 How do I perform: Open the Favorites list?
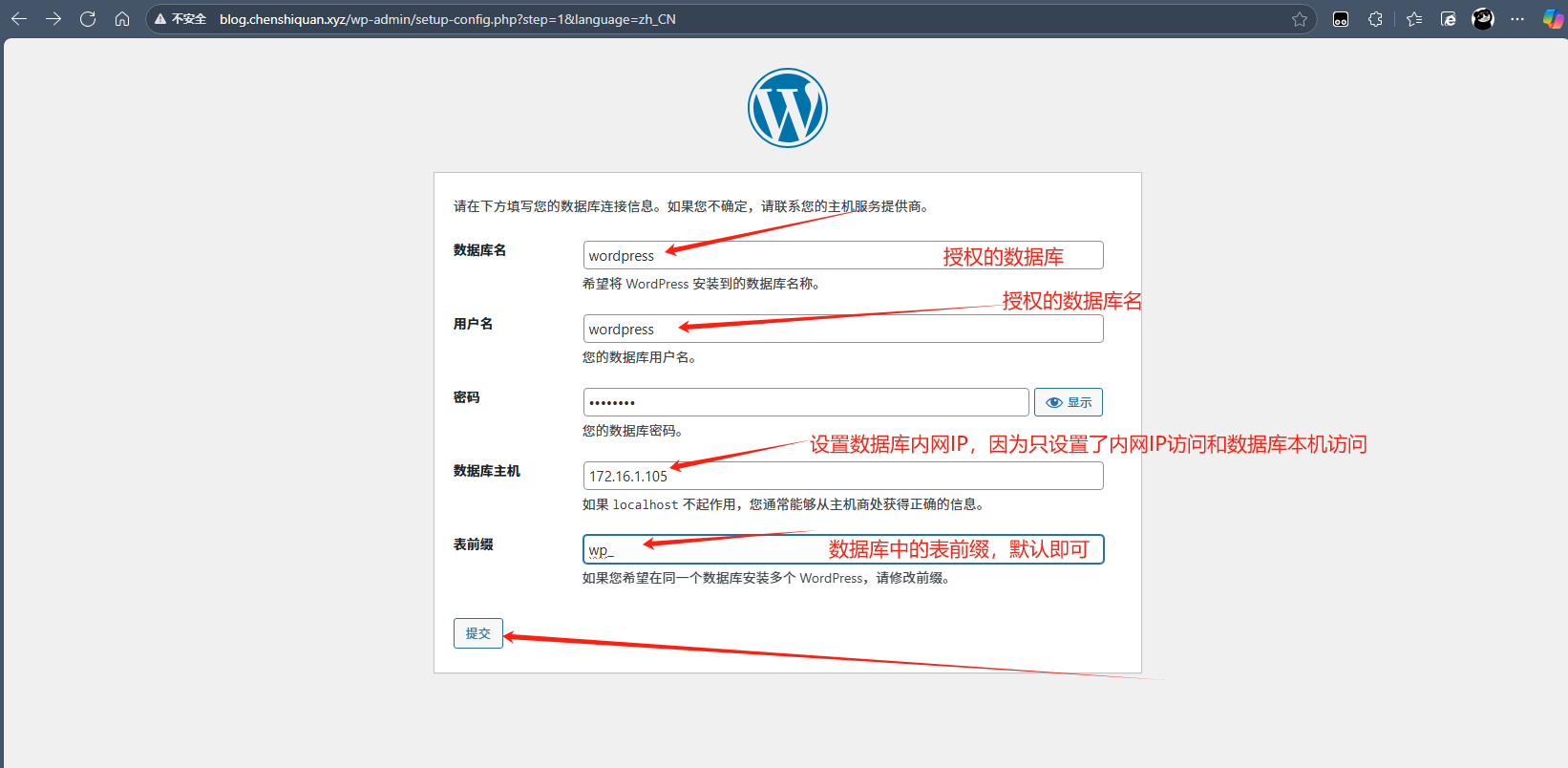point(1414,19)
